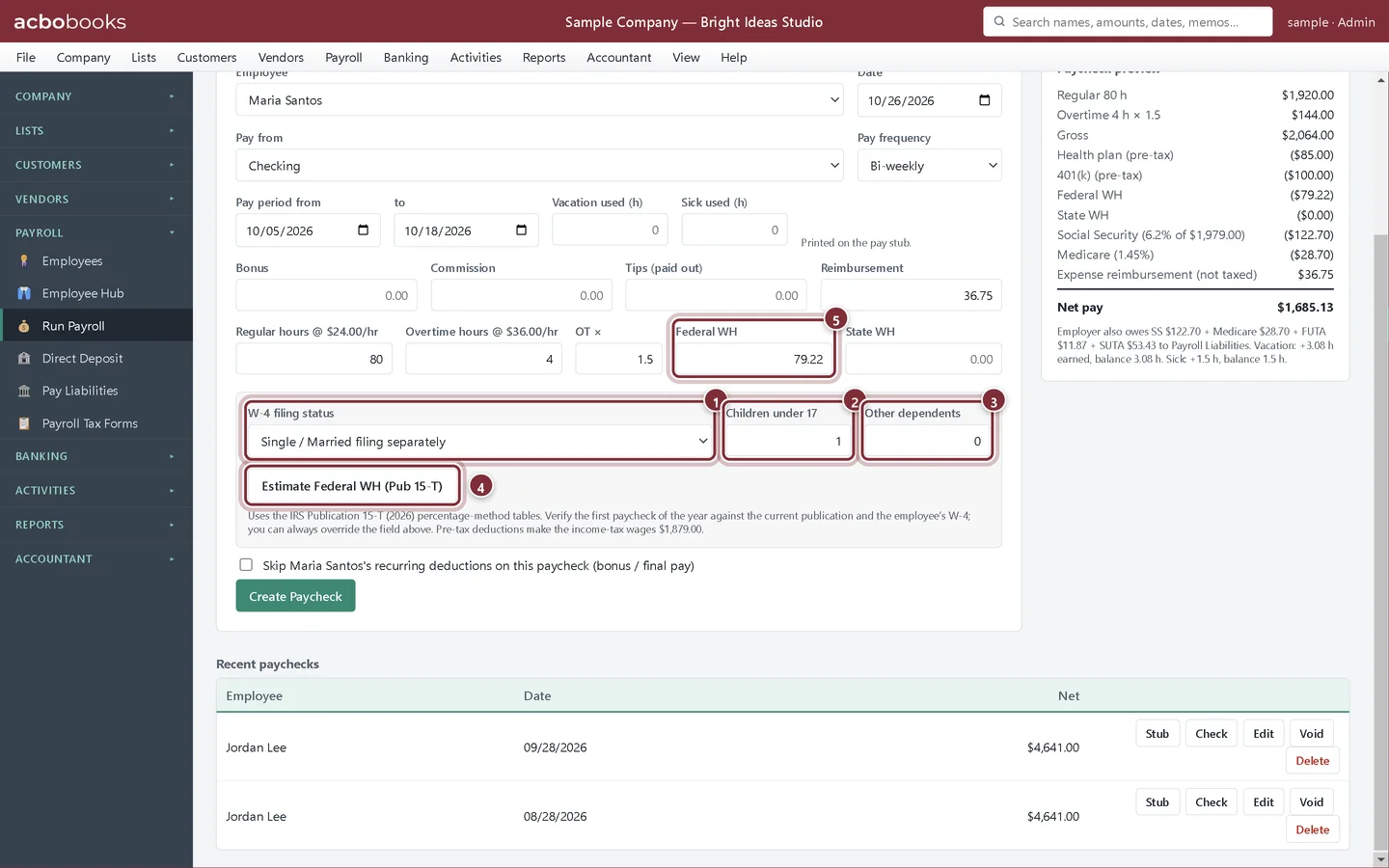Click the Bonus amount field
Screen dimensions: 1389x868
(326, 295)
